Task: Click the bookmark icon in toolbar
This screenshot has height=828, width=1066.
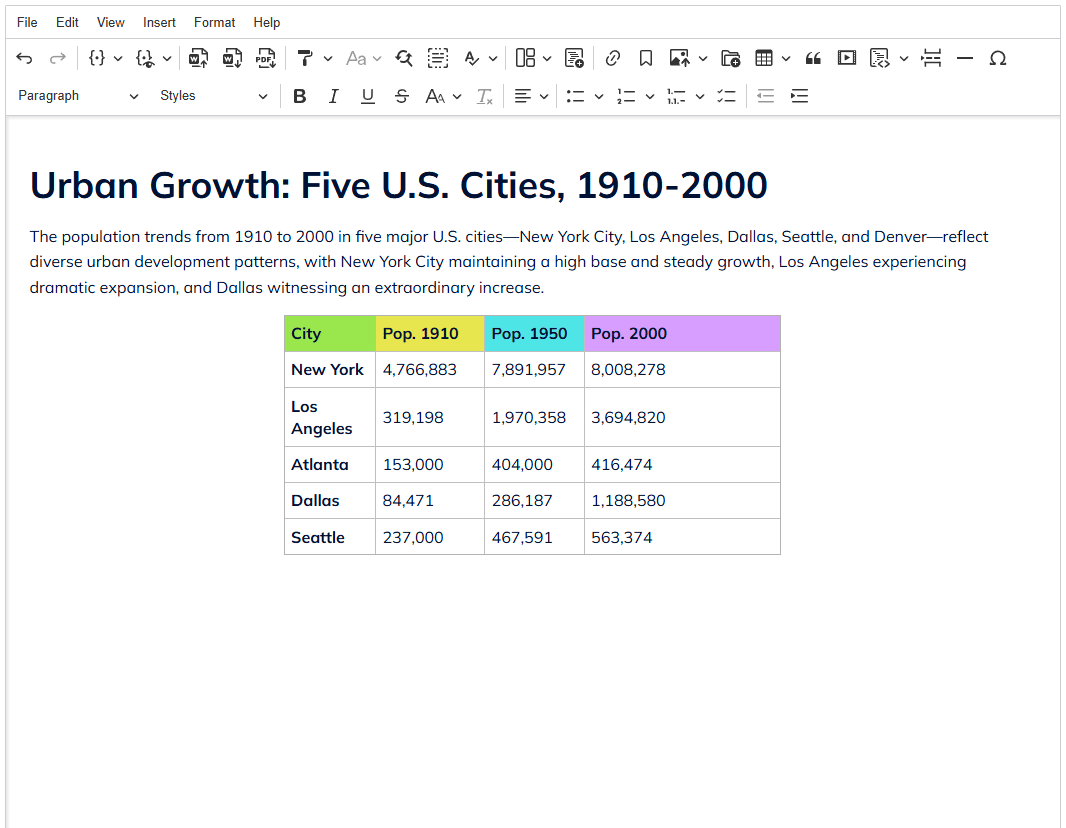Action: click(646, 58)
